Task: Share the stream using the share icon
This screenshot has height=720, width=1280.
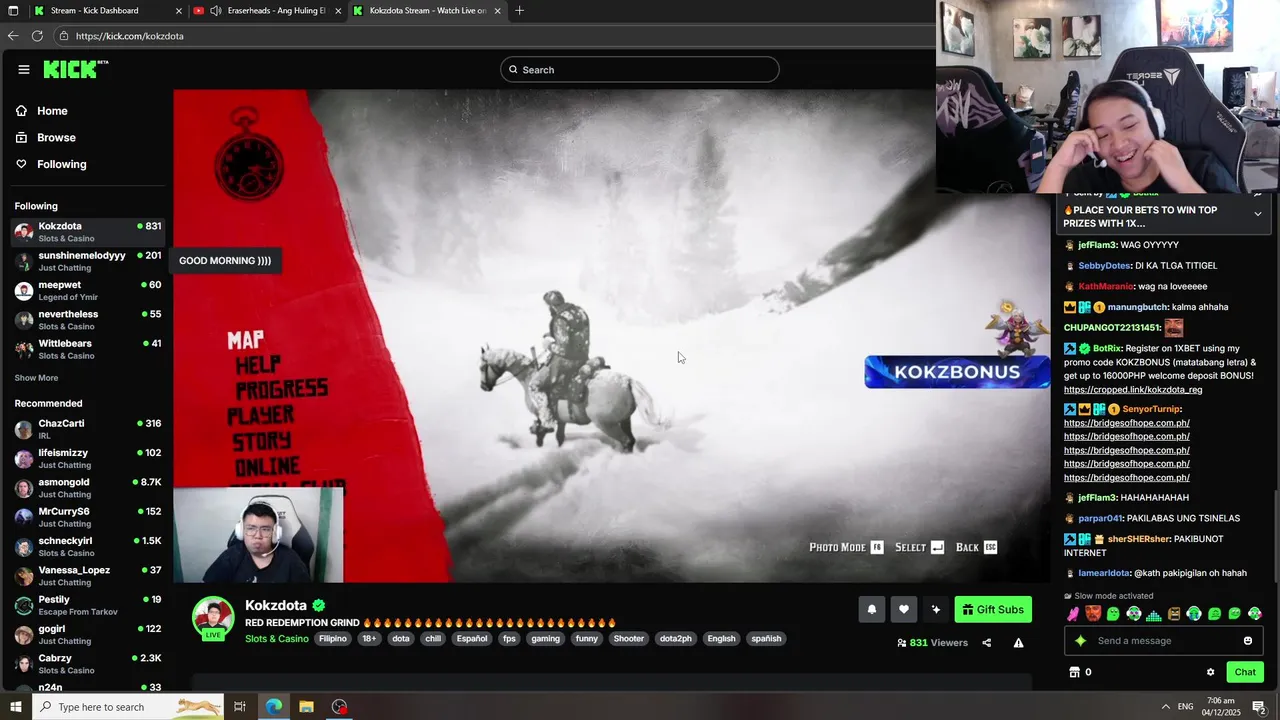Action: [986, 643]
